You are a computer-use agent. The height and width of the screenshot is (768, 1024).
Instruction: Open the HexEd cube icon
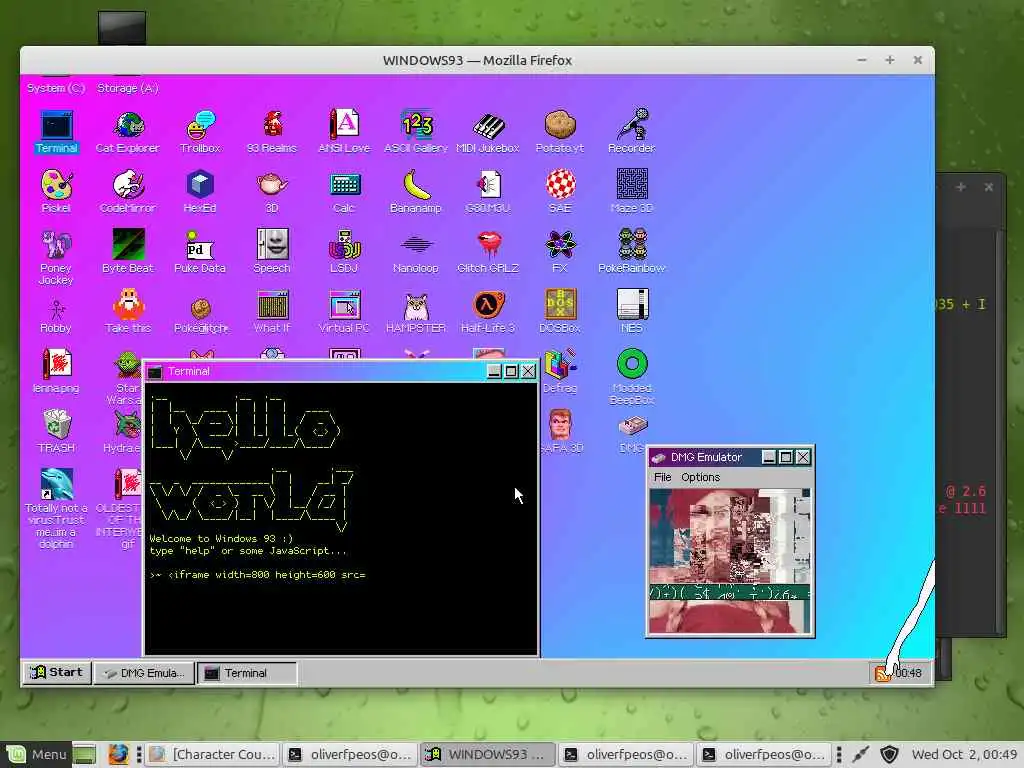200,191
